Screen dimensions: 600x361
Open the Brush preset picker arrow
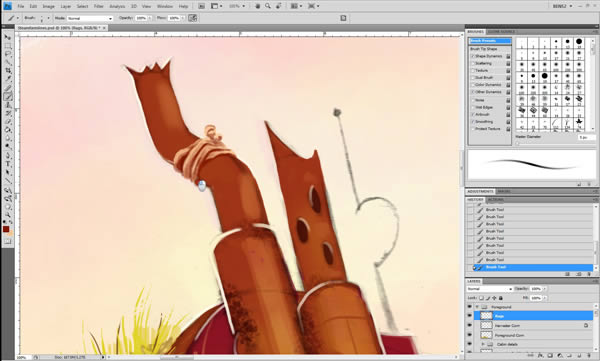coord(48,18)
